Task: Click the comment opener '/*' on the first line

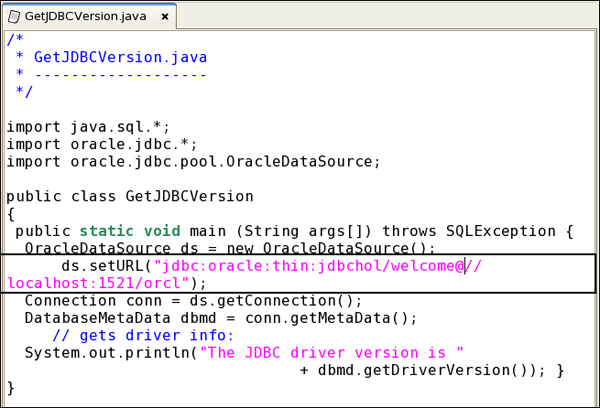Action: click(x=16, y=39)
